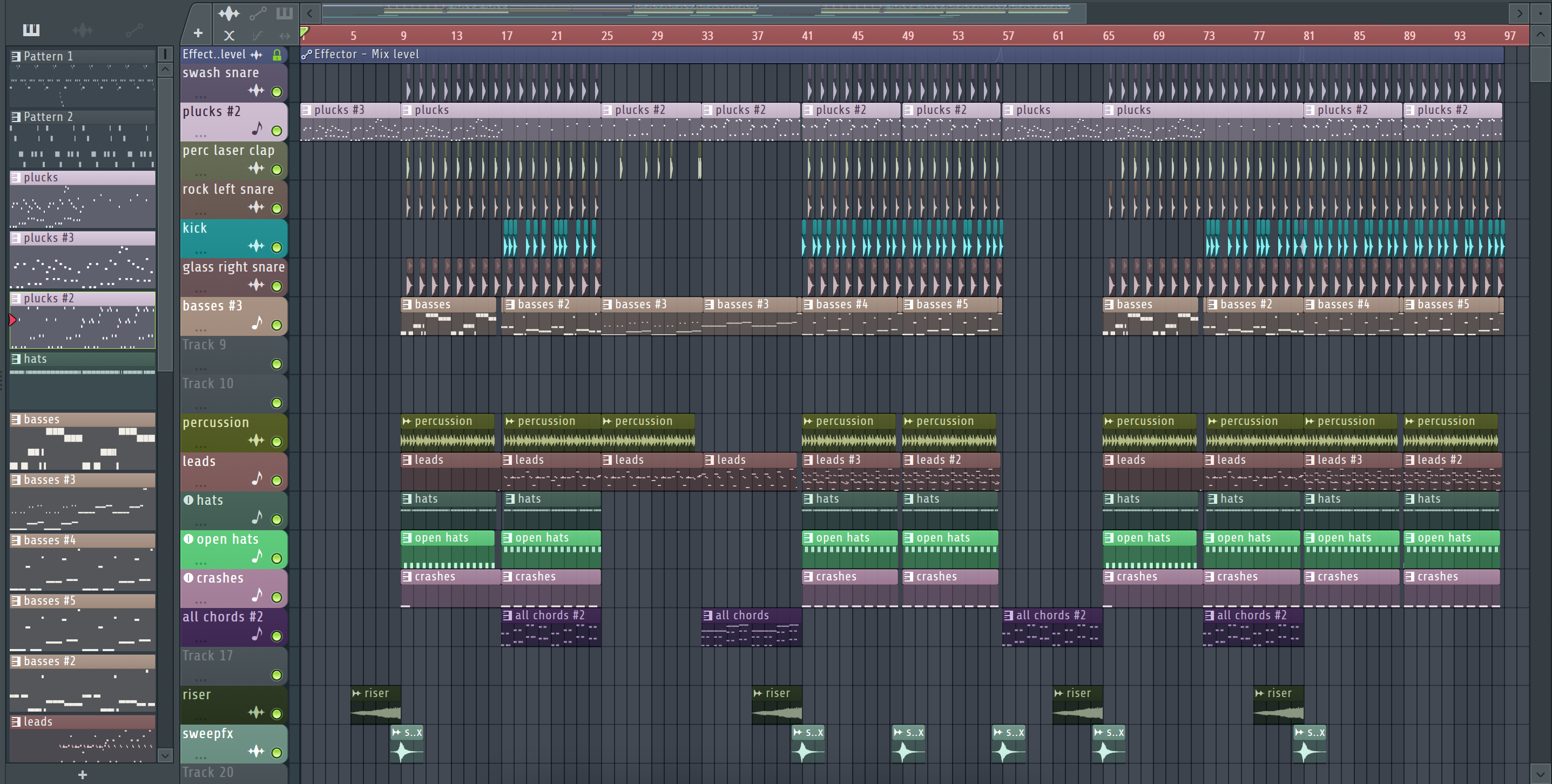
Task: Mute the glass right snare track
Action: (276, 286)
